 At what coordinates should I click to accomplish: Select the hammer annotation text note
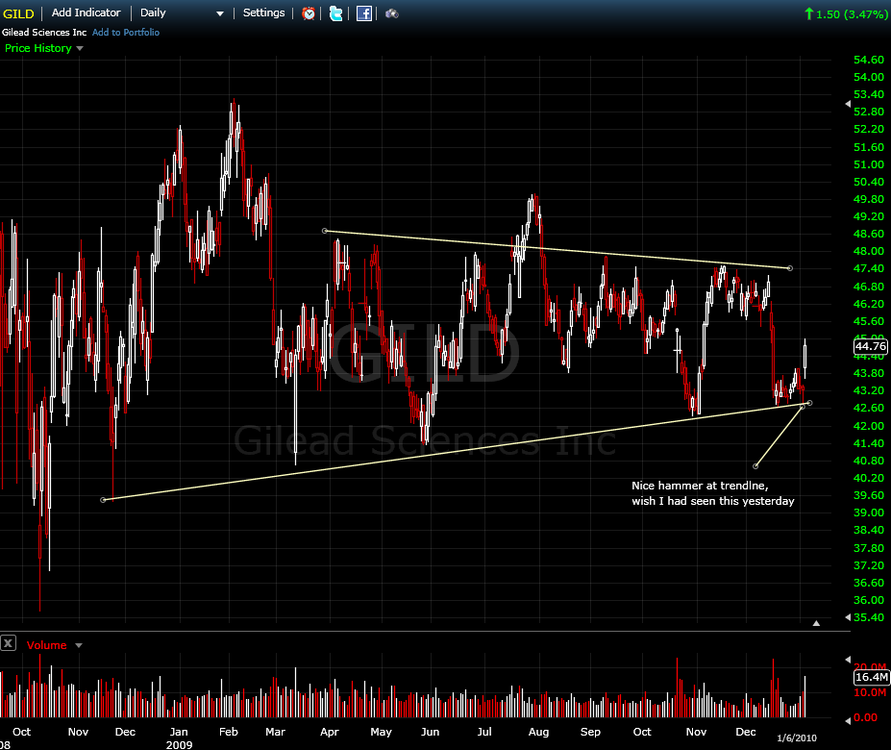pyautogui.click(x=713, y=493)
